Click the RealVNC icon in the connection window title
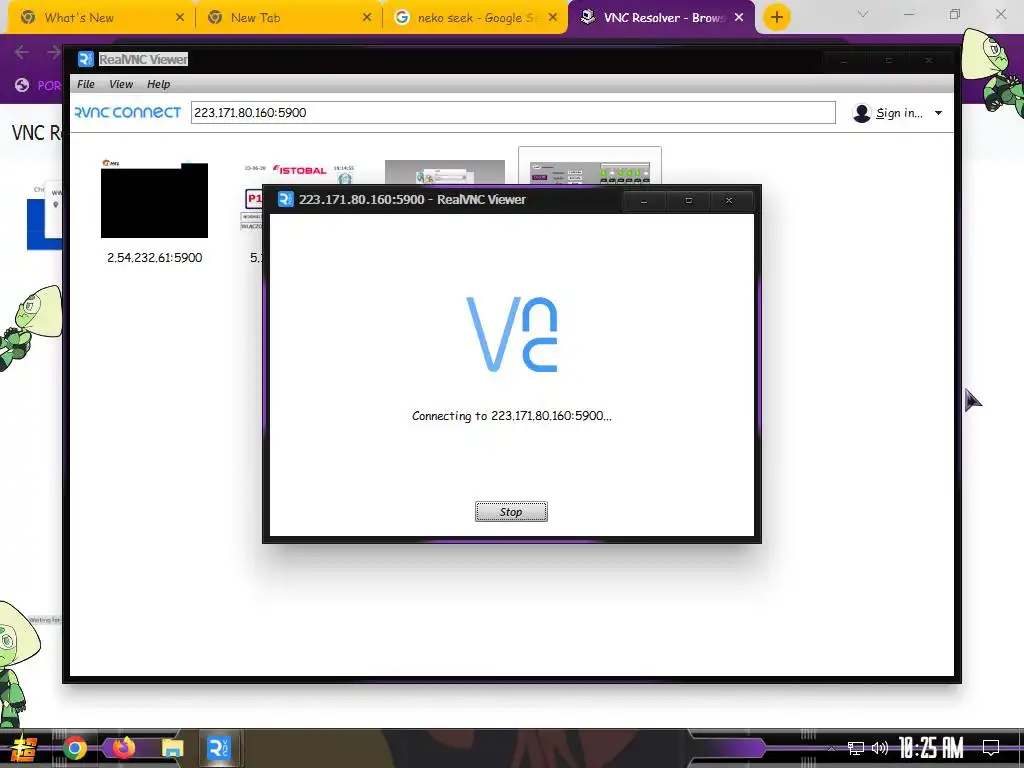The width and height of the screenshot is (1024, 768). coord(285,199)
